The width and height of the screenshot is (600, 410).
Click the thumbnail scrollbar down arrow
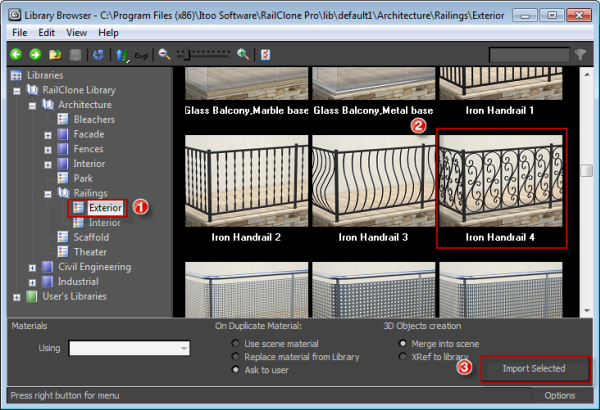pos(587,311)
